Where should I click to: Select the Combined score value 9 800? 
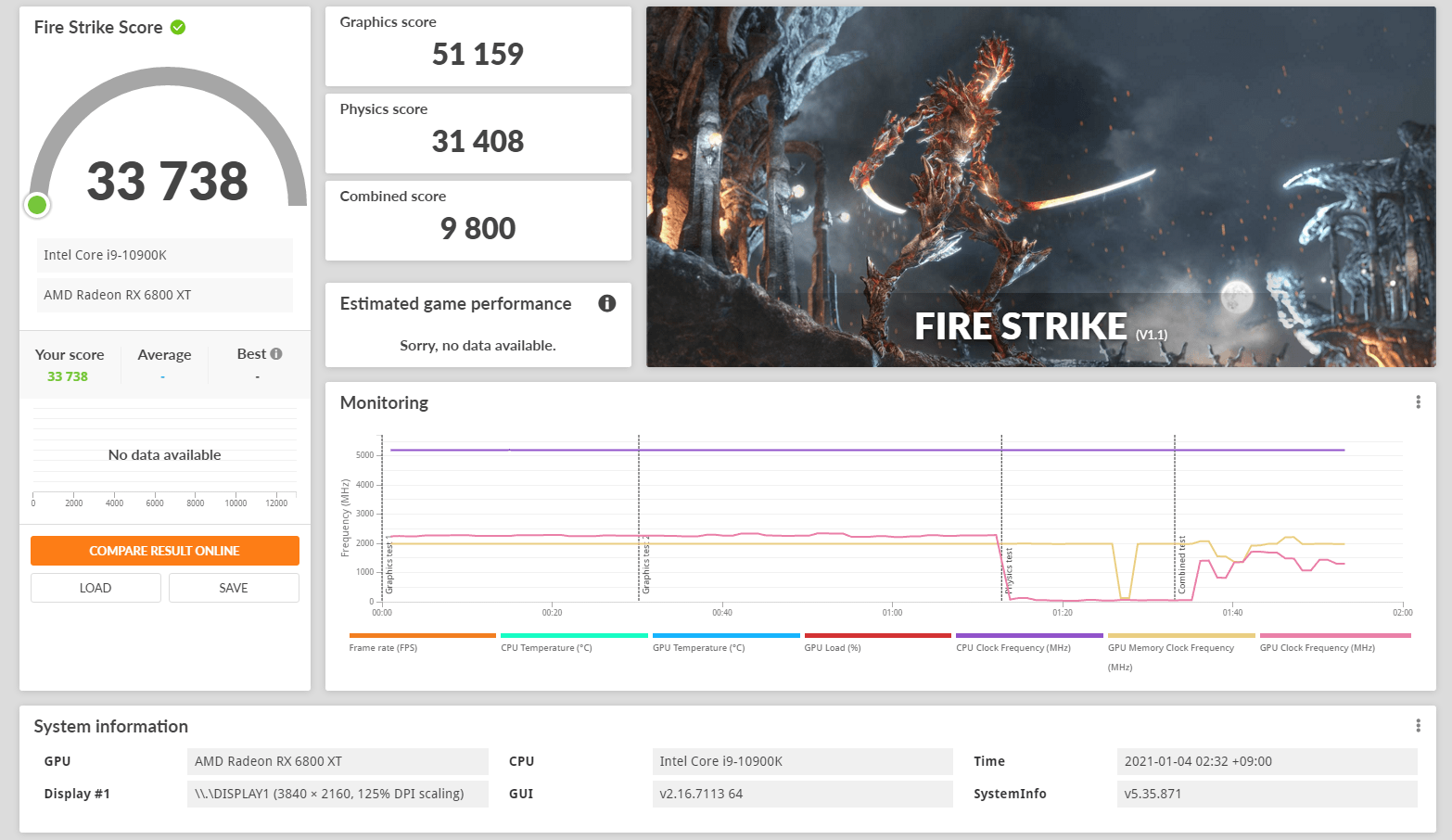[x=478, y=229]
